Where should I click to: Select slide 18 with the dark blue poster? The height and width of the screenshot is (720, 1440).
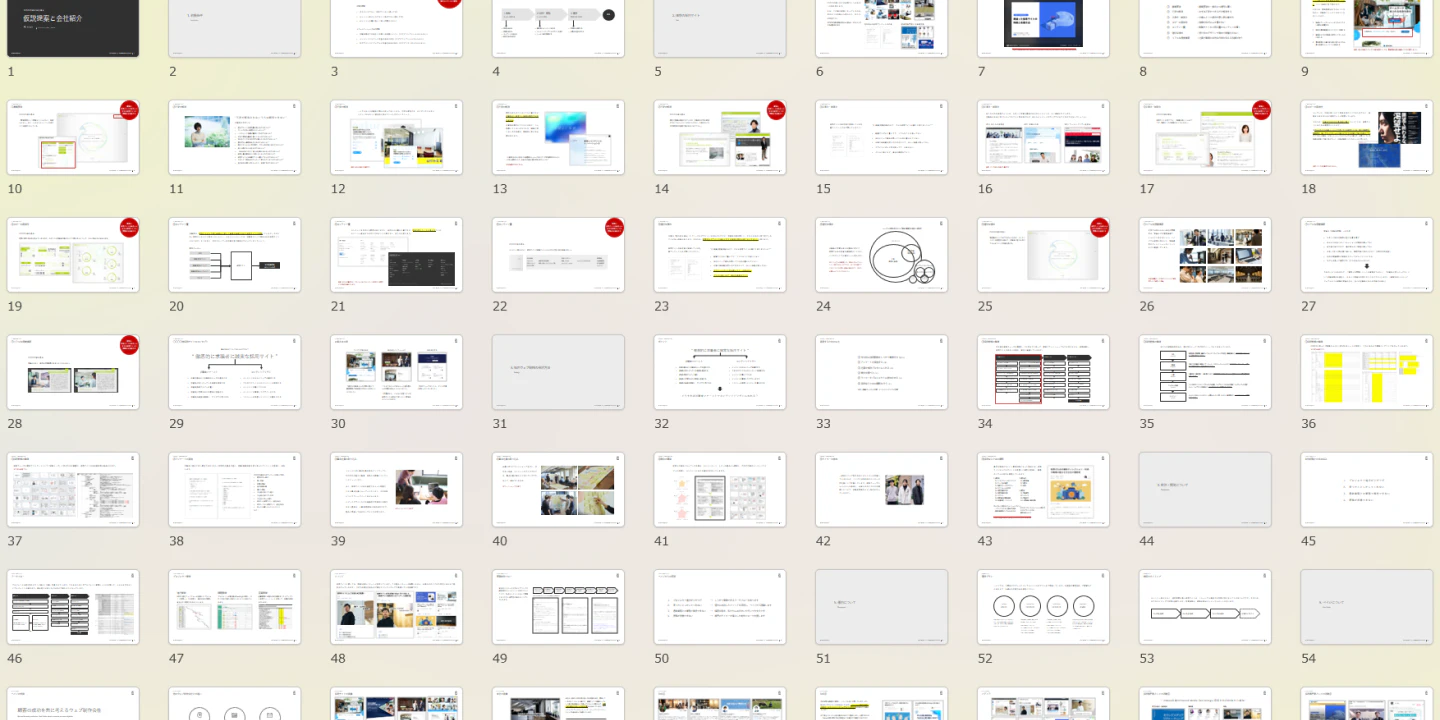click(x=1367, y=138)
